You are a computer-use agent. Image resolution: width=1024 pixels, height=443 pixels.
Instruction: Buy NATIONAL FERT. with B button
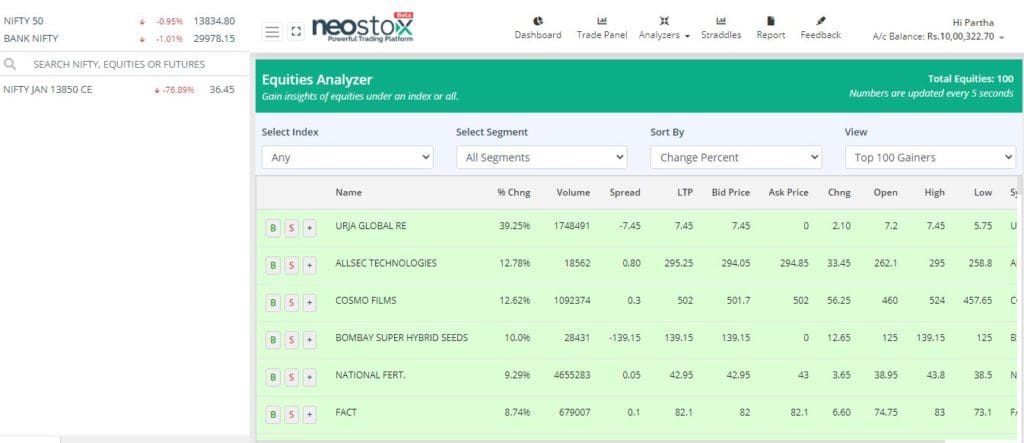273,377
